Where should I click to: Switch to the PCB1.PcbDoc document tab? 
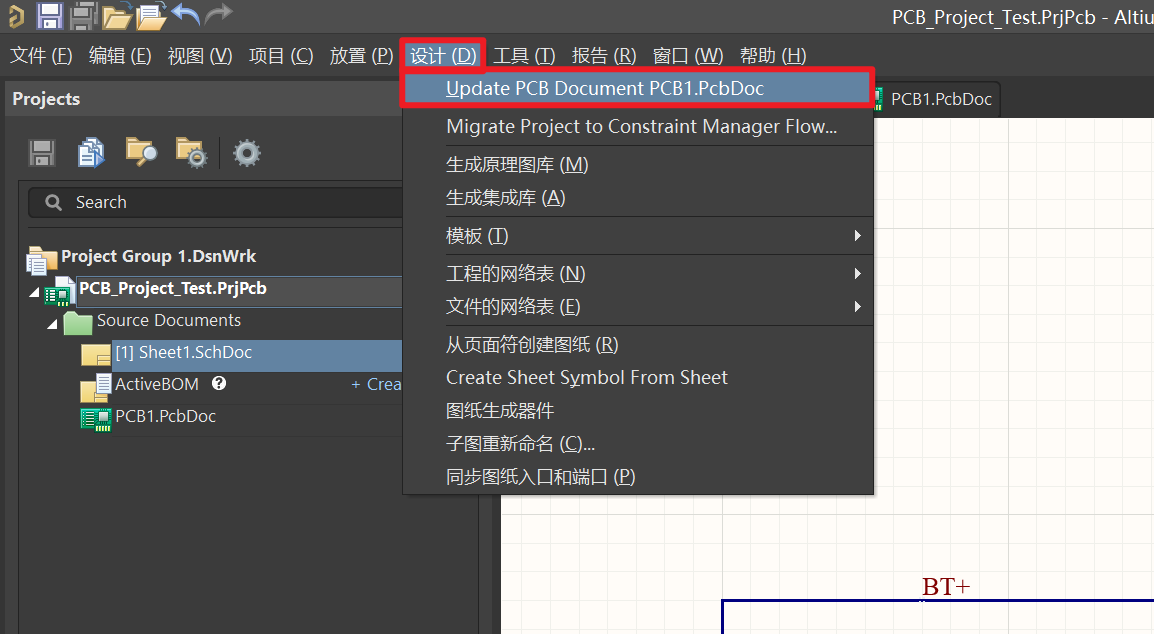coord(935,99)
